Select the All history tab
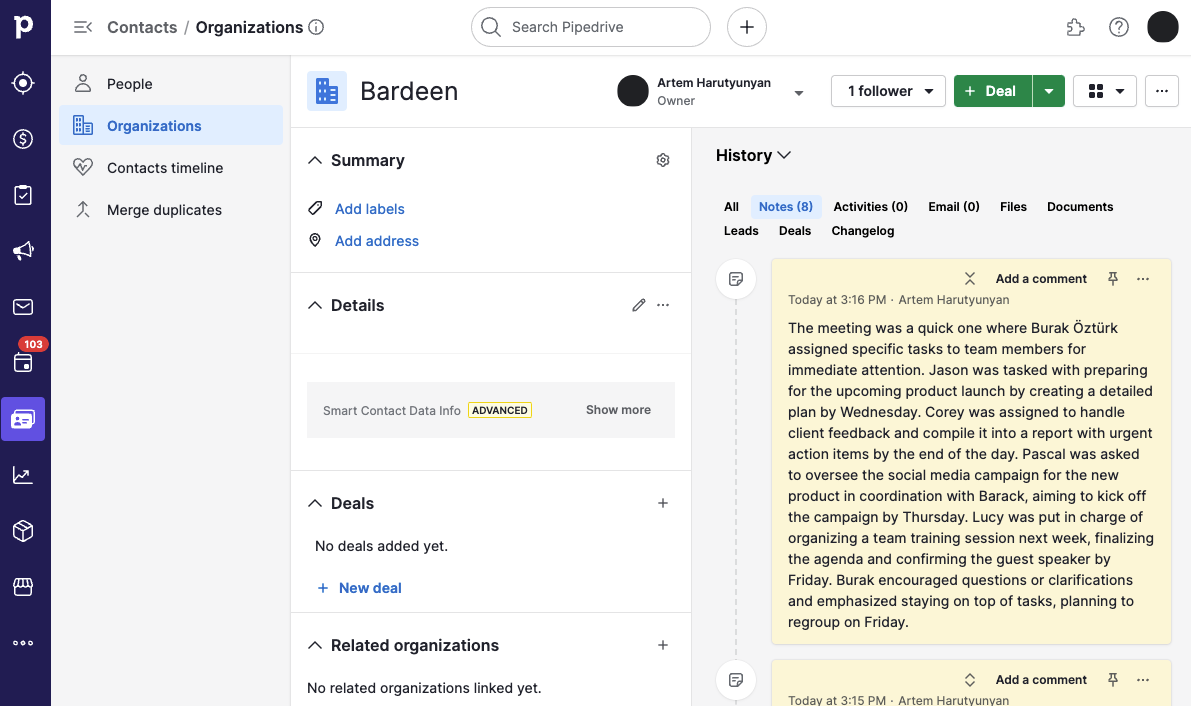This screenshot has height=706, width=1191. (x=731, y=207)
